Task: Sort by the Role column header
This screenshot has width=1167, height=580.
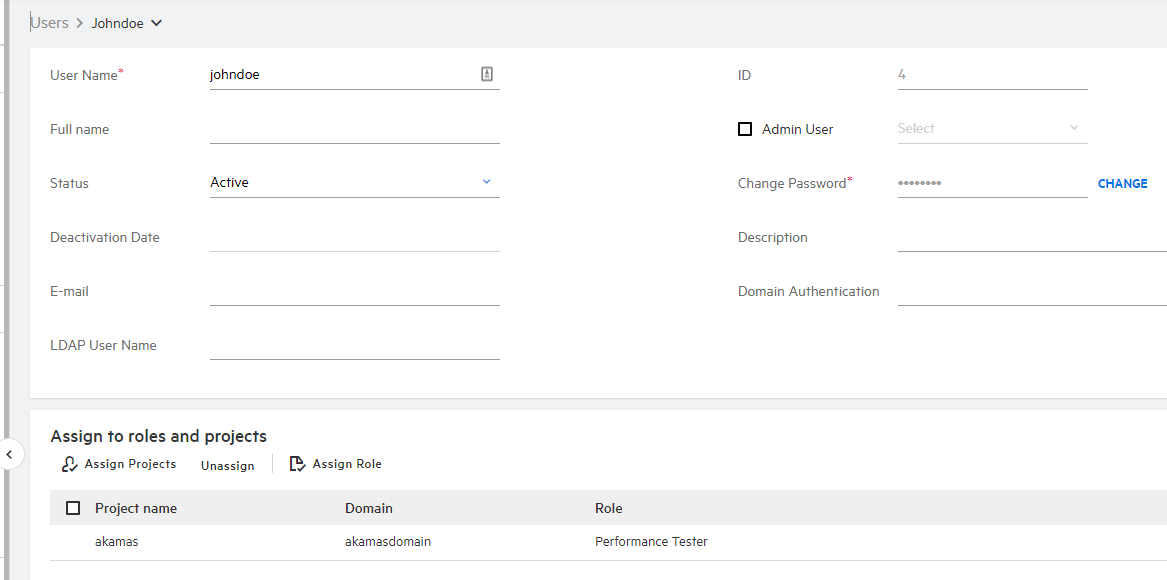Action: tap(608, 508)
